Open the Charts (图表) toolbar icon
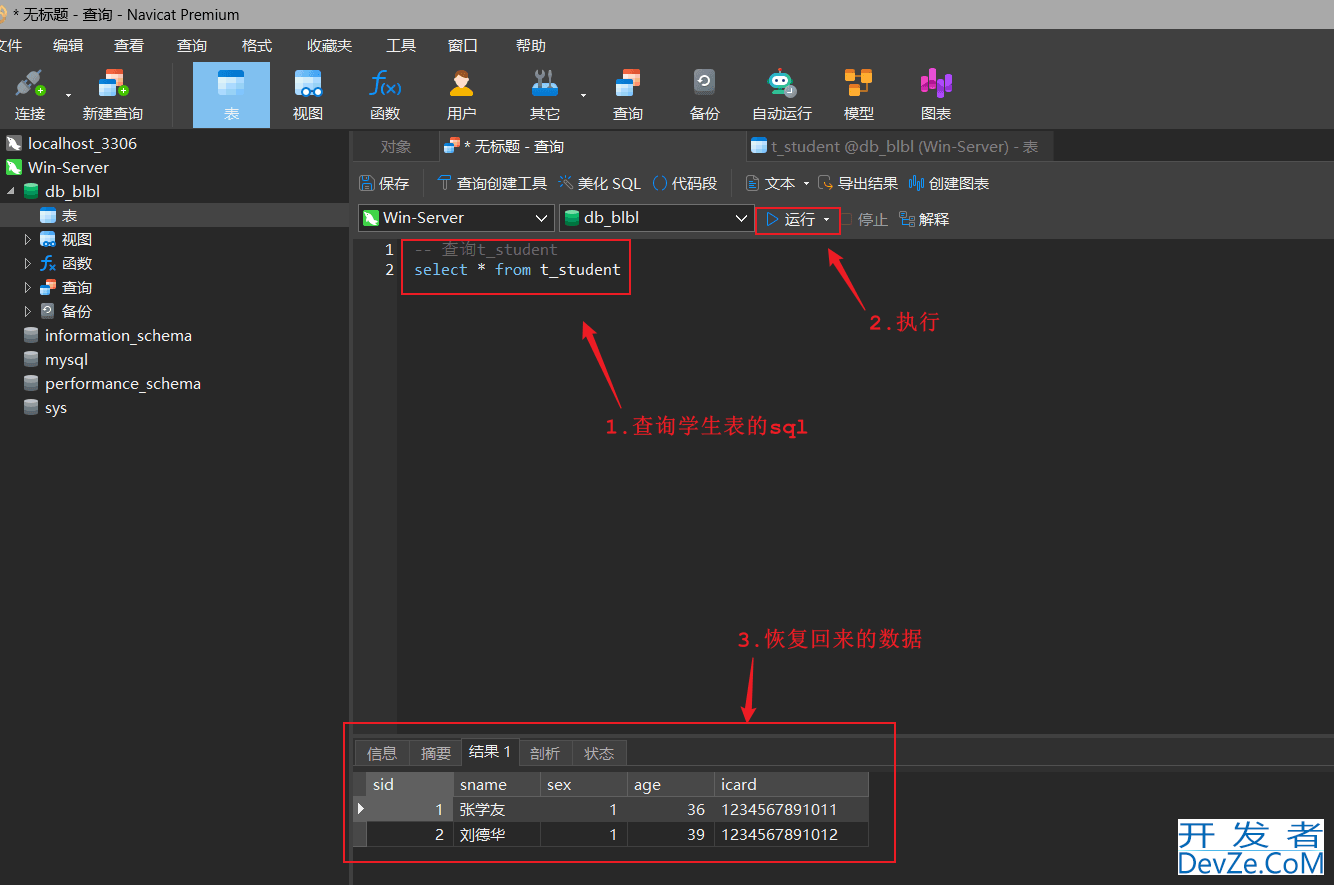 pos(936,95)
